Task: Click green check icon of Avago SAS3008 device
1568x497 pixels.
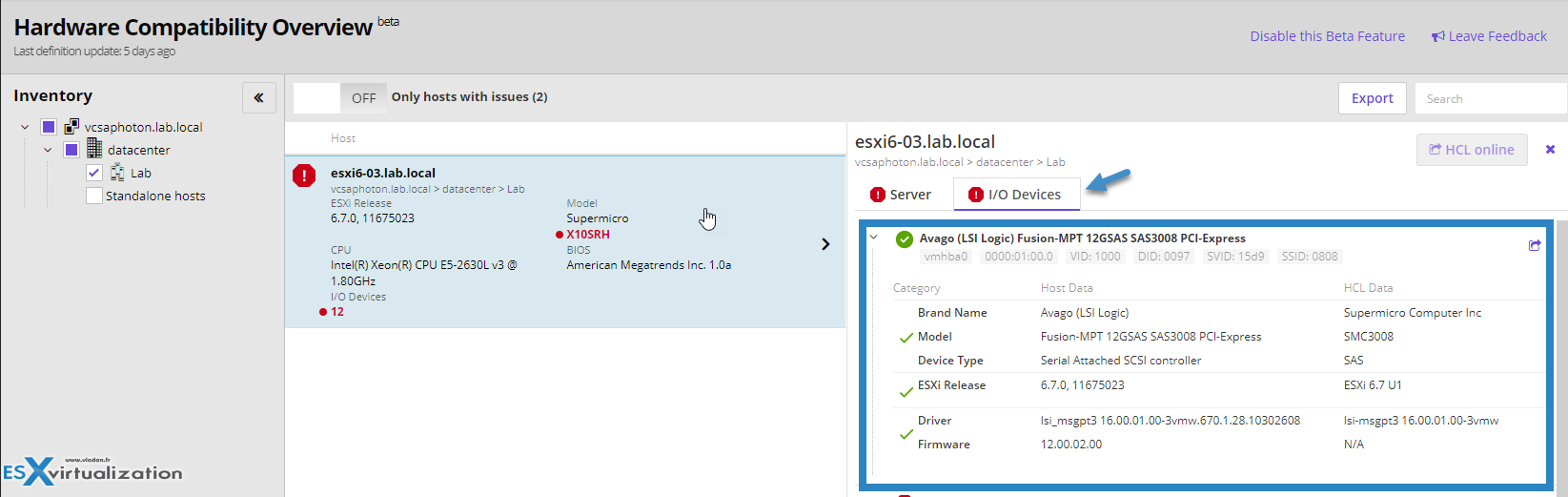Action: (904, 238)
